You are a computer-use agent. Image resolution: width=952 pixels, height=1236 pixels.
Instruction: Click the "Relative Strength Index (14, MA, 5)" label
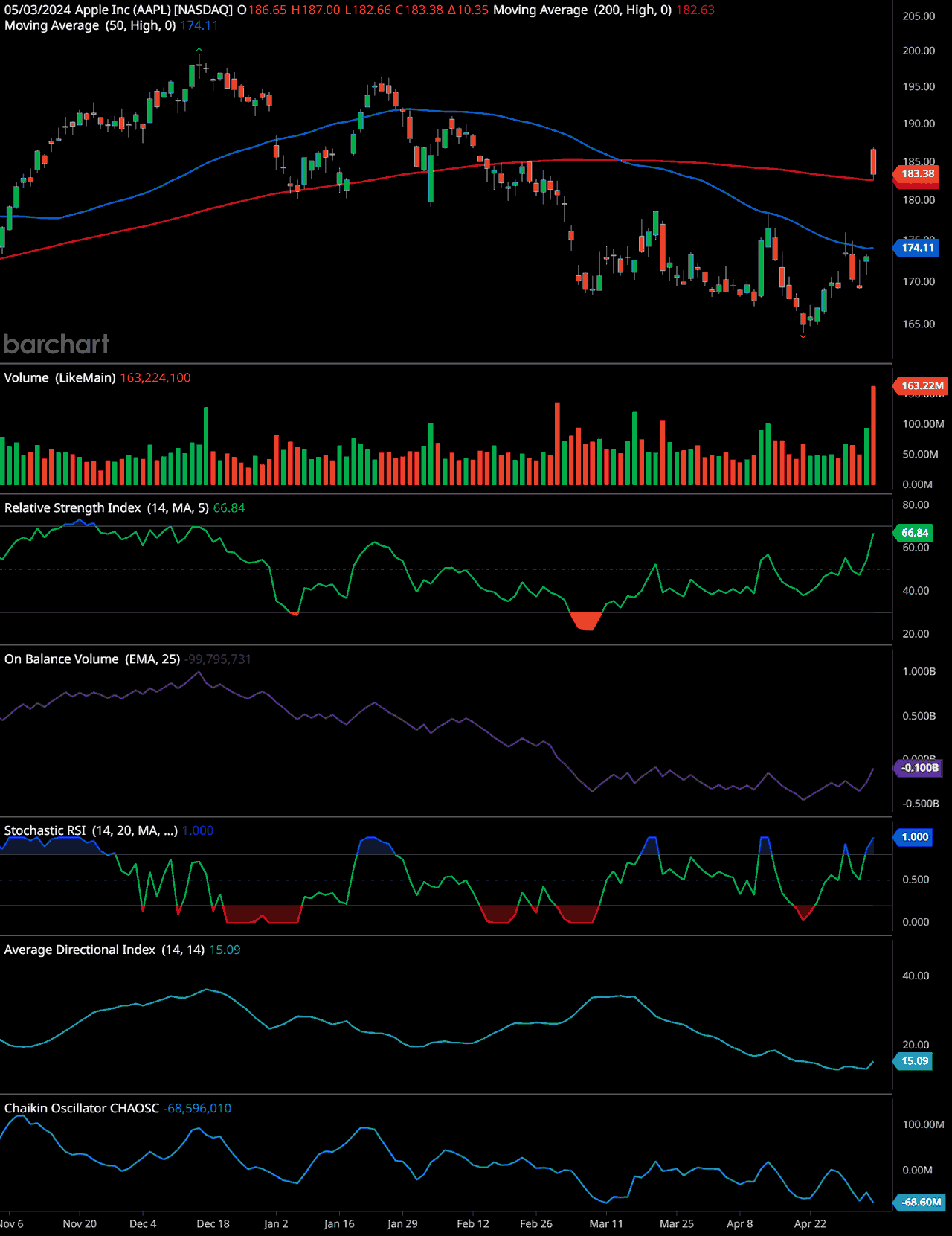pos(106,508)
